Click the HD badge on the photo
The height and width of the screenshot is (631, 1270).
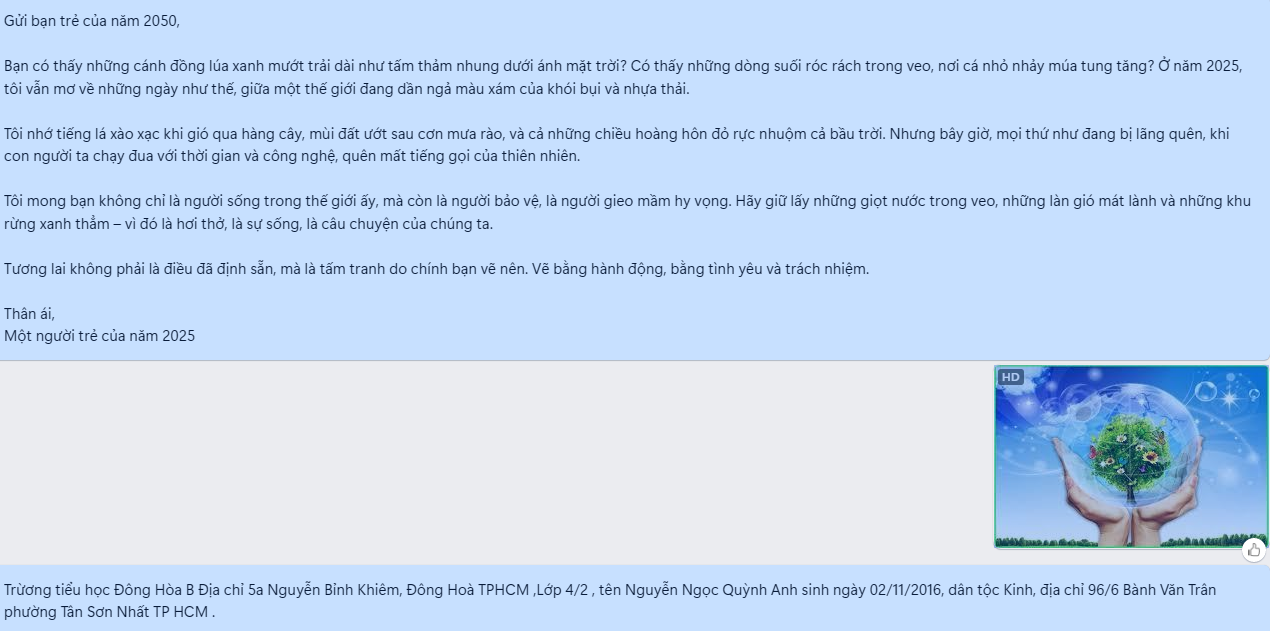(1011, 377)
